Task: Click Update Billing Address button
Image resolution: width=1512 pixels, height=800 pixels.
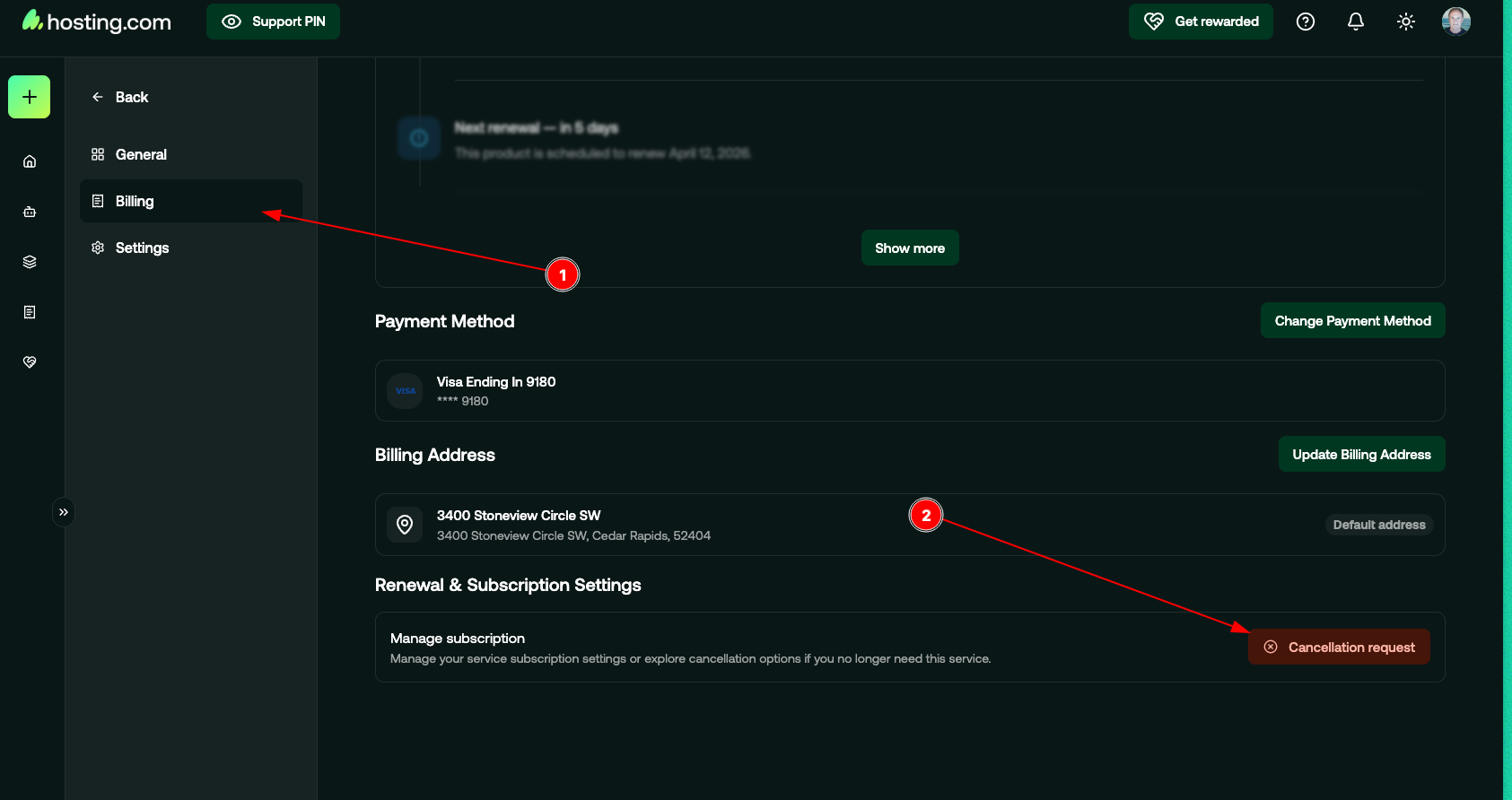Action: pyautogui.click(x=1361, y=455)
